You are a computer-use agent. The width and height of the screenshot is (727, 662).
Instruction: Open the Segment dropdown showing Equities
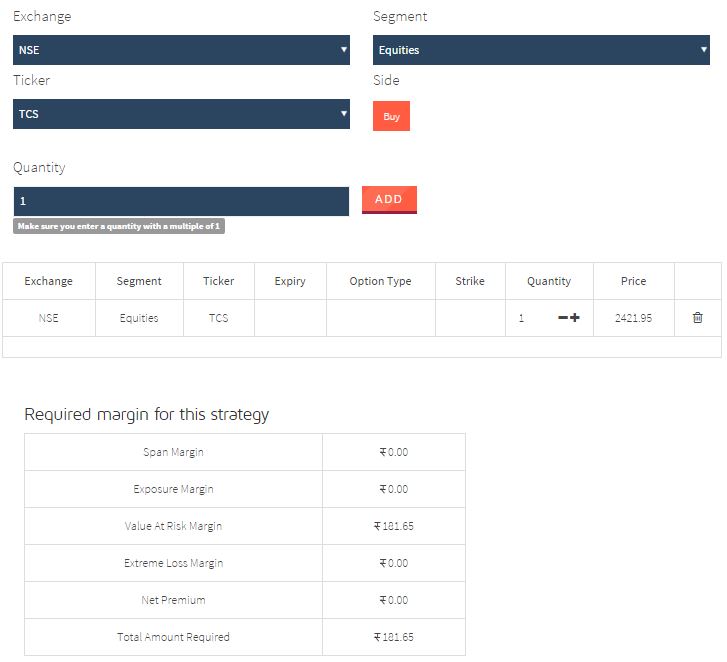pos(541,50)
